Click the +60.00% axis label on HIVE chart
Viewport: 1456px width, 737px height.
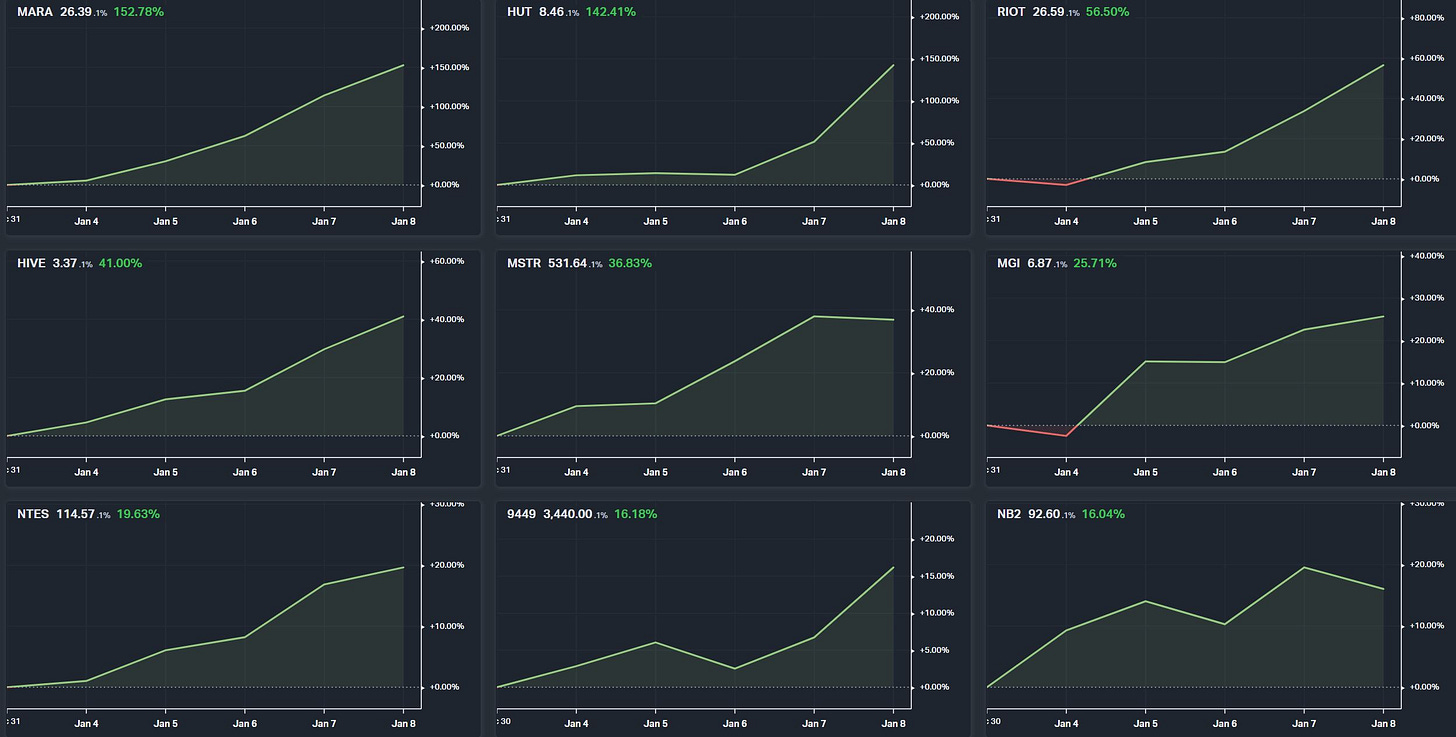point(447,261)
